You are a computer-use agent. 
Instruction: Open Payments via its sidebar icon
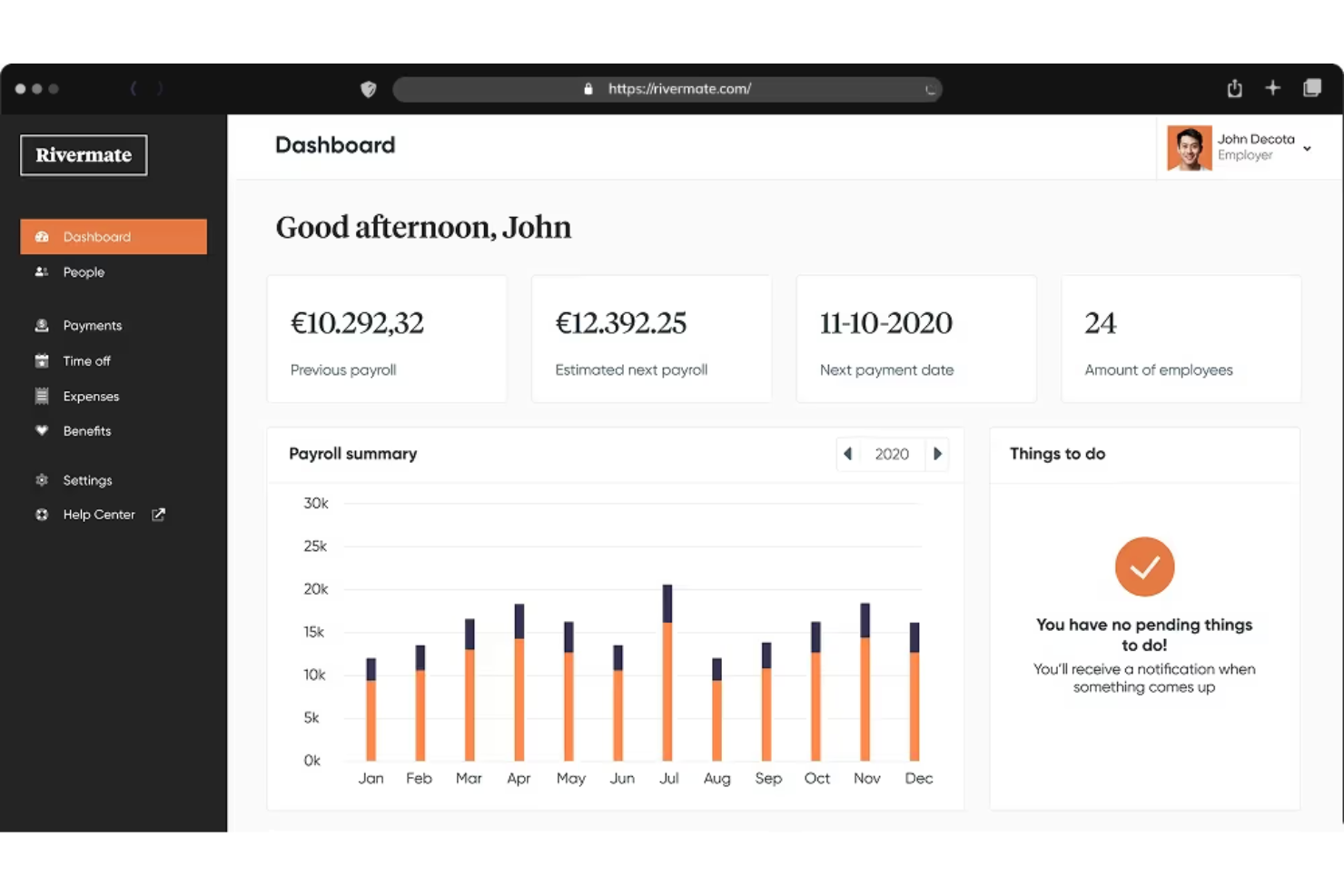pos(42,325)
